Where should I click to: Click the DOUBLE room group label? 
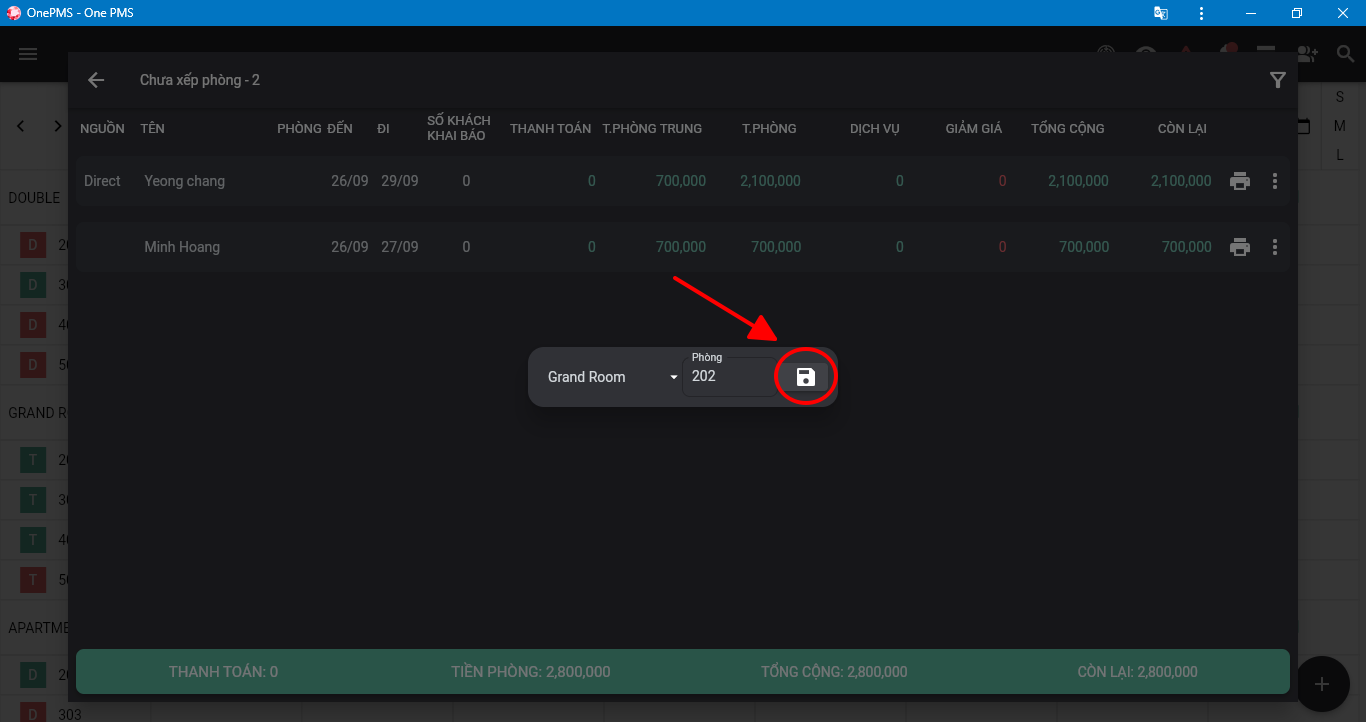(34, 198)
